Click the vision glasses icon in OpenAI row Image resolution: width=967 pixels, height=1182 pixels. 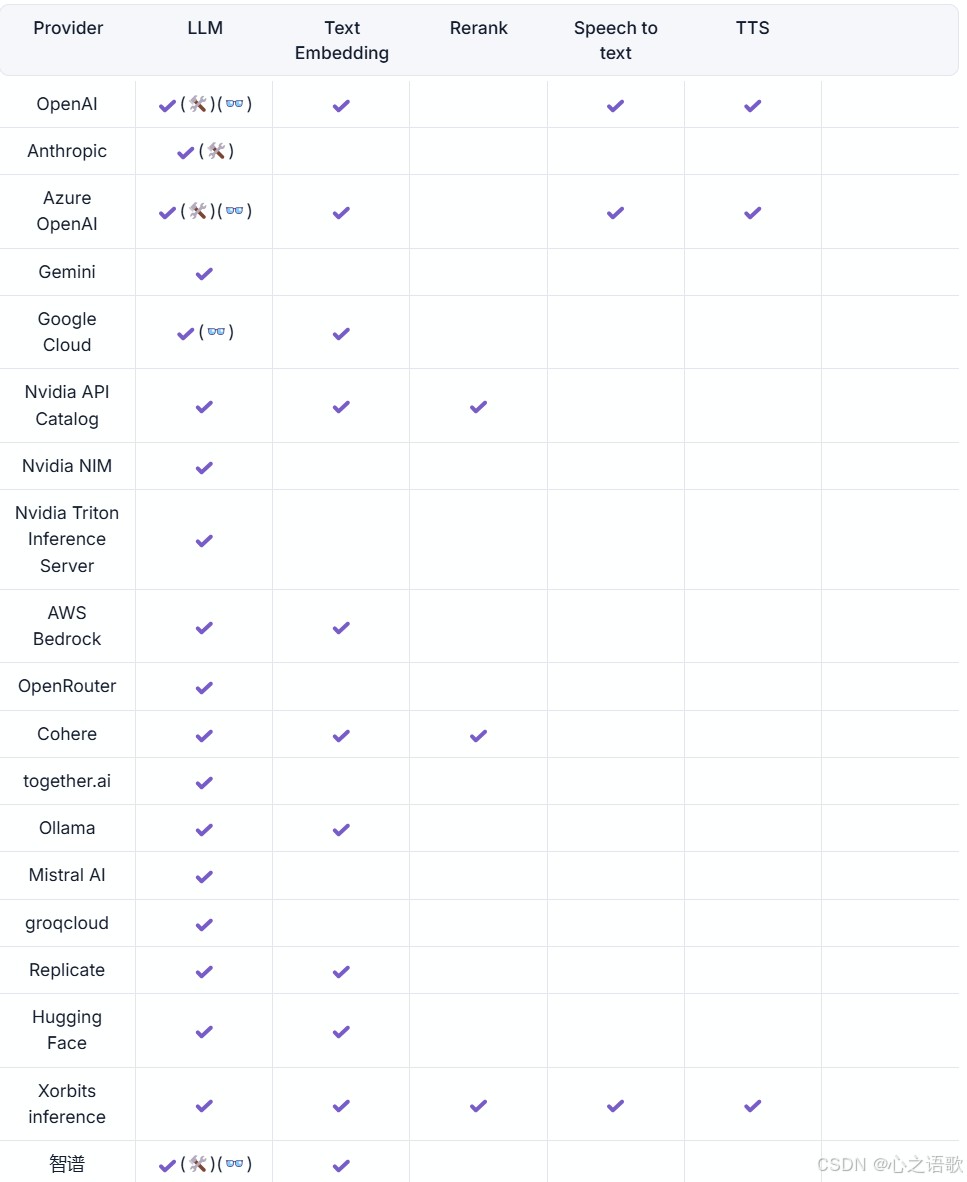pos(235,104)
